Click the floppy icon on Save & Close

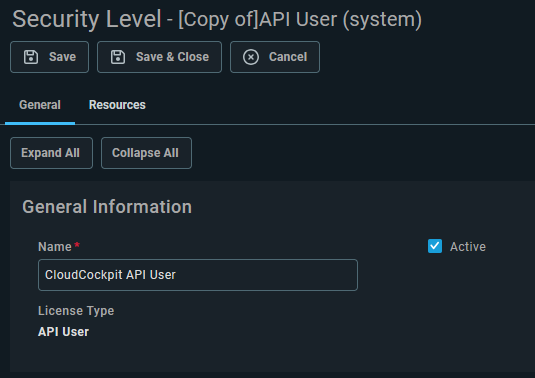pos(118,57)
